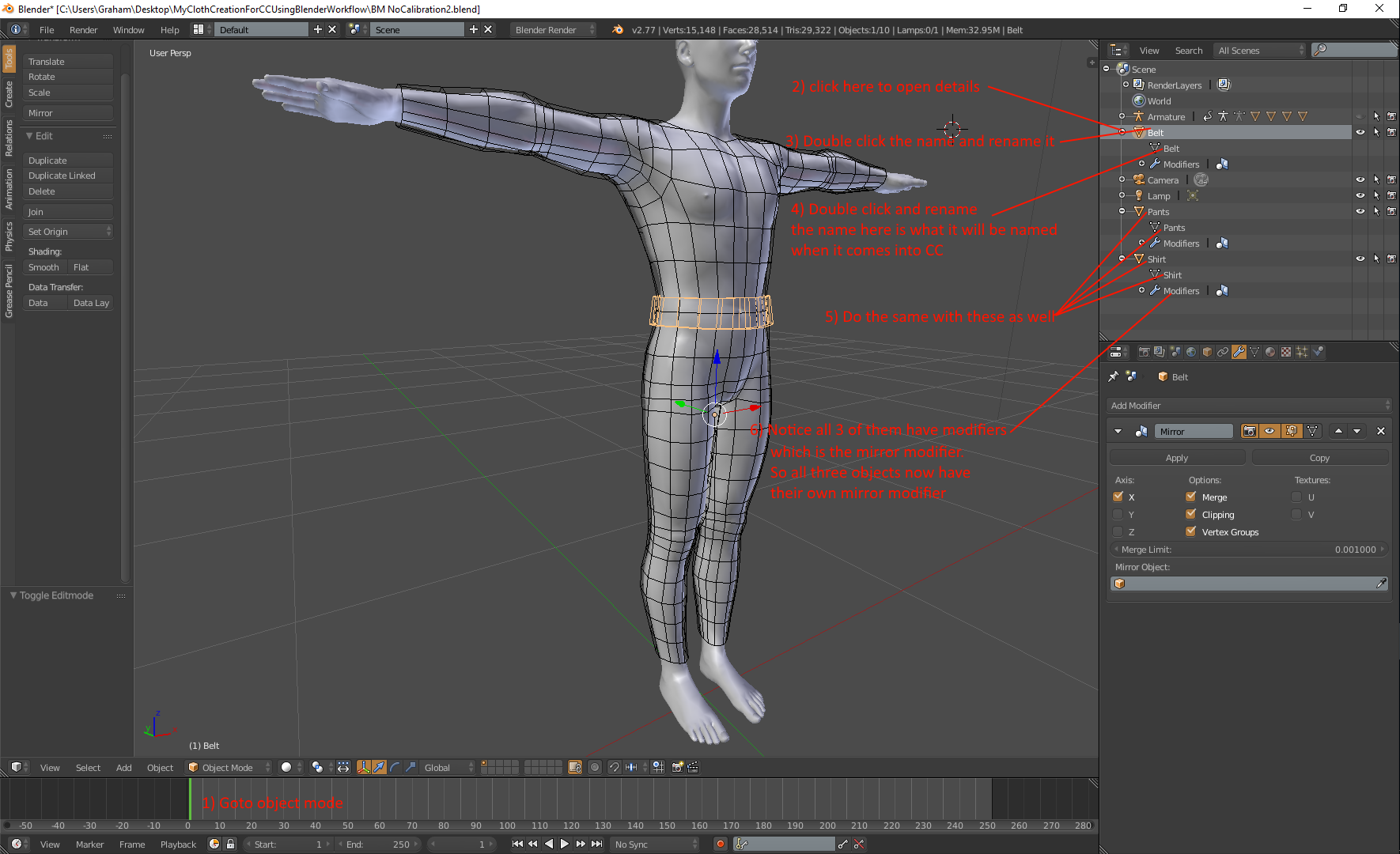Remove the Mirror modifier with X
1400x854 pixels.
[1381, 431]
